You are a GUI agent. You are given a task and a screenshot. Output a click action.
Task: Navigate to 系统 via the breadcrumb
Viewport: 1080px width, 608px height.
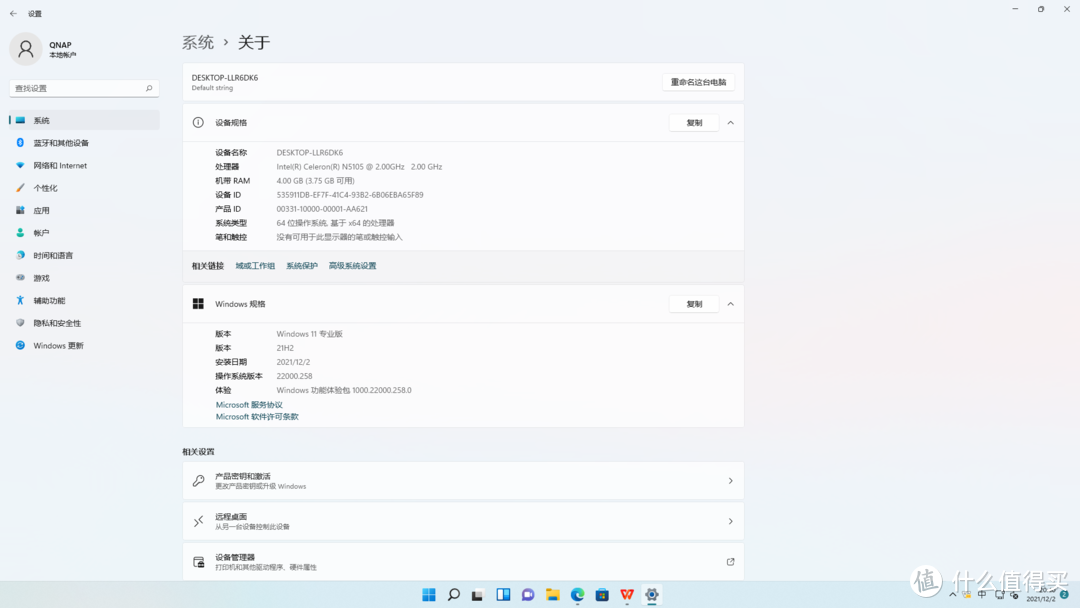(197, 42)
